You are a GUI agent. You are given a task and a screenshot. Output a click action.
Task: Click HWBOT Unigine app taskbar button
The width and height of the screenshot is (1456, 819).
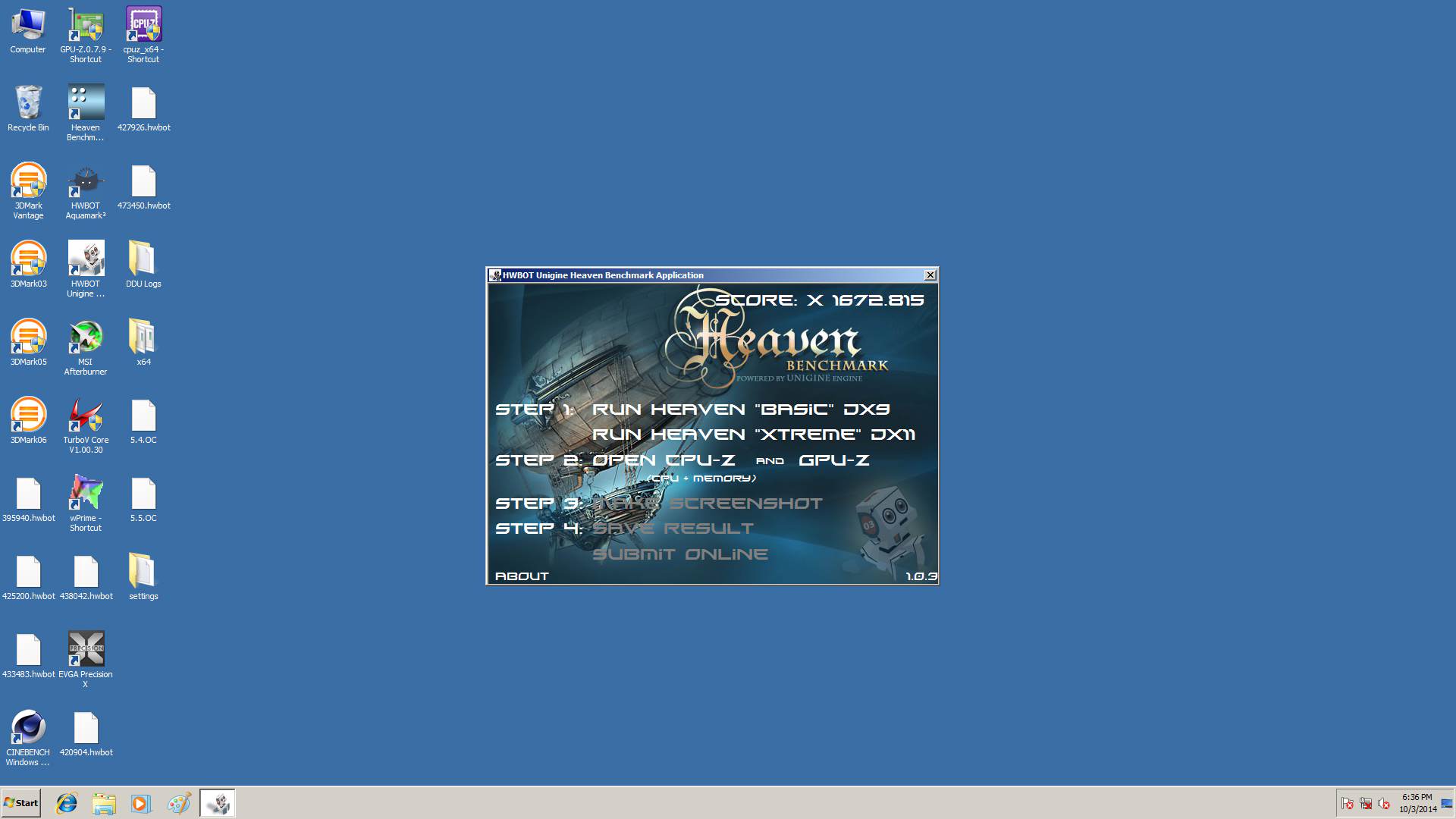(218, 803)
